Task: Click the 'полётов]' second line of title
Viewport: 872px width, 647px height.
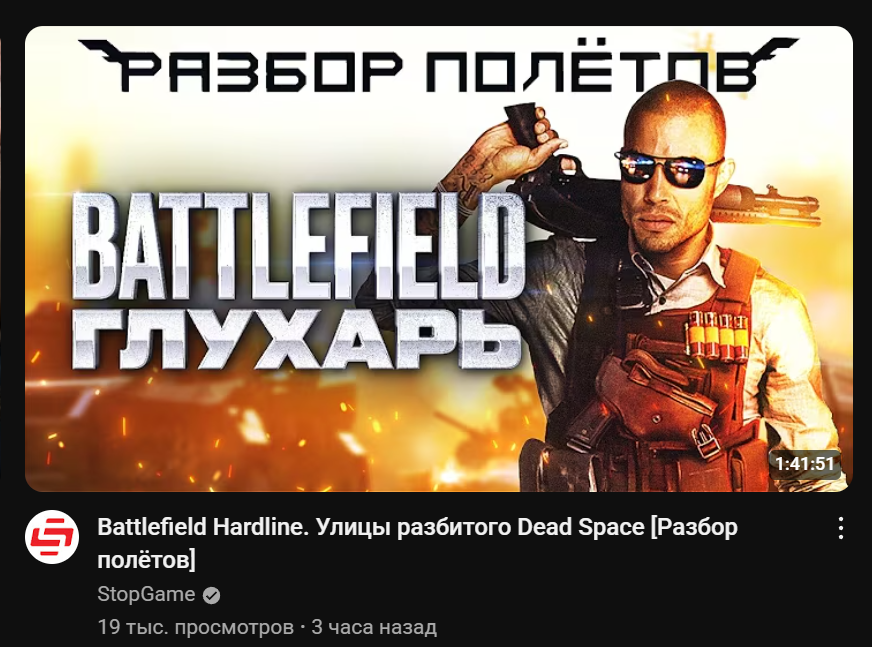Action: [146, 560]
